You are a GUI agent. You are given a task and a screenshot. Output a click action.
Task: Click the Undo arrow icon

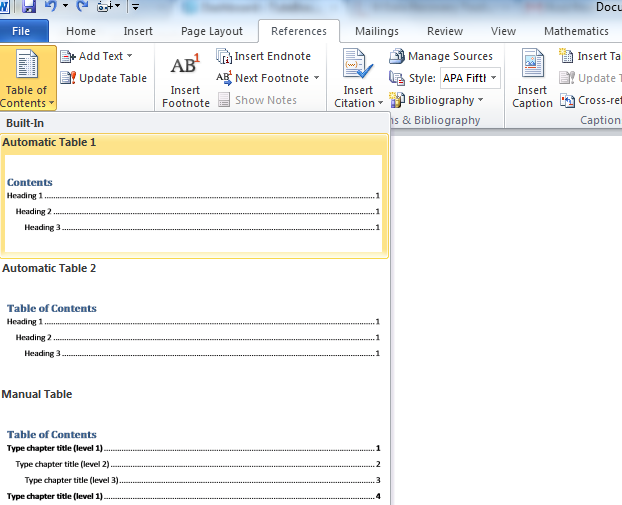[51, 7]
